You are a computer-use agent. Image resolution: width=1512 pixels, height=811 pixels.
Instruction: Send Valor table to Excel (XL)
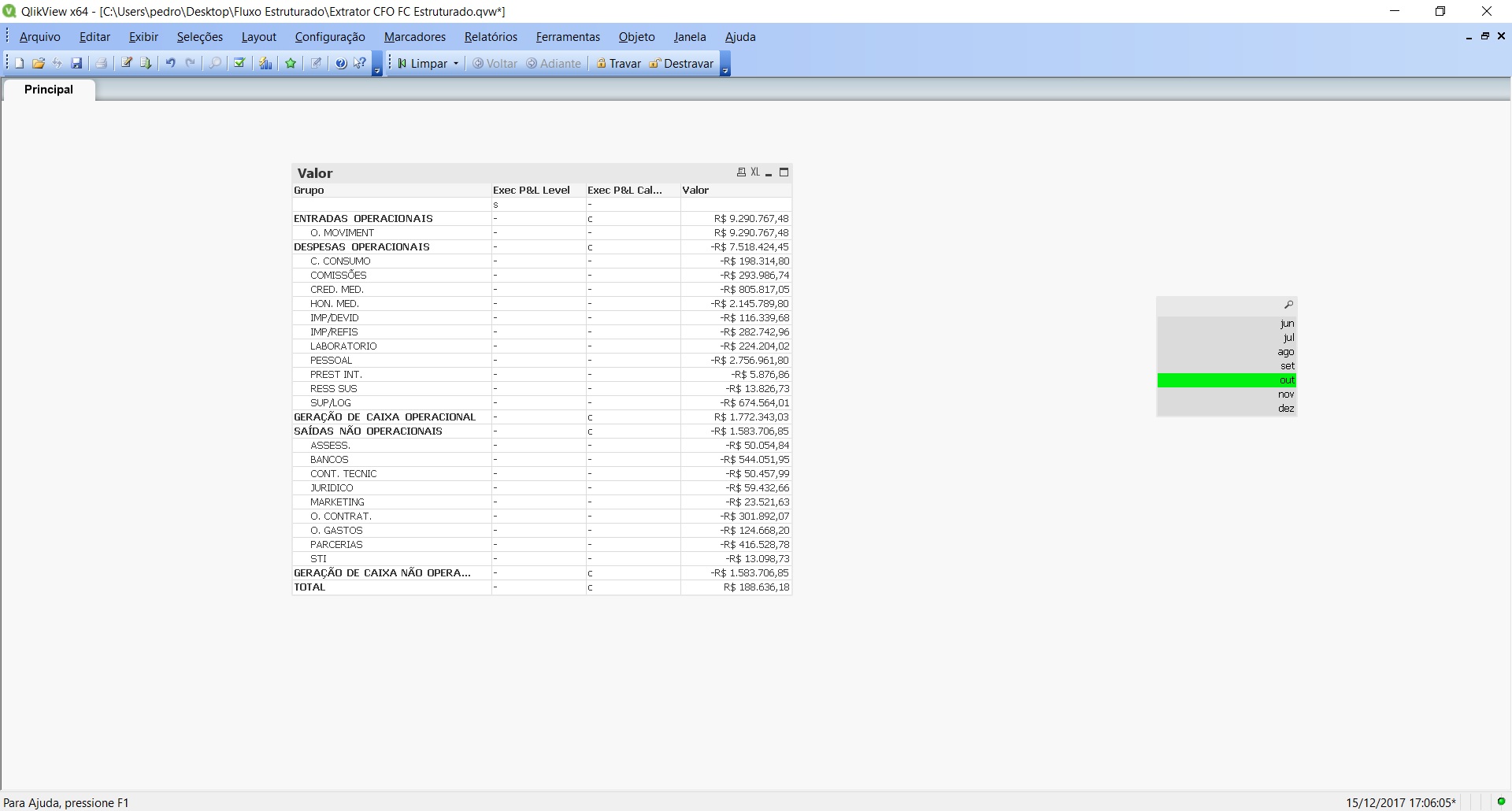[755, 172]
